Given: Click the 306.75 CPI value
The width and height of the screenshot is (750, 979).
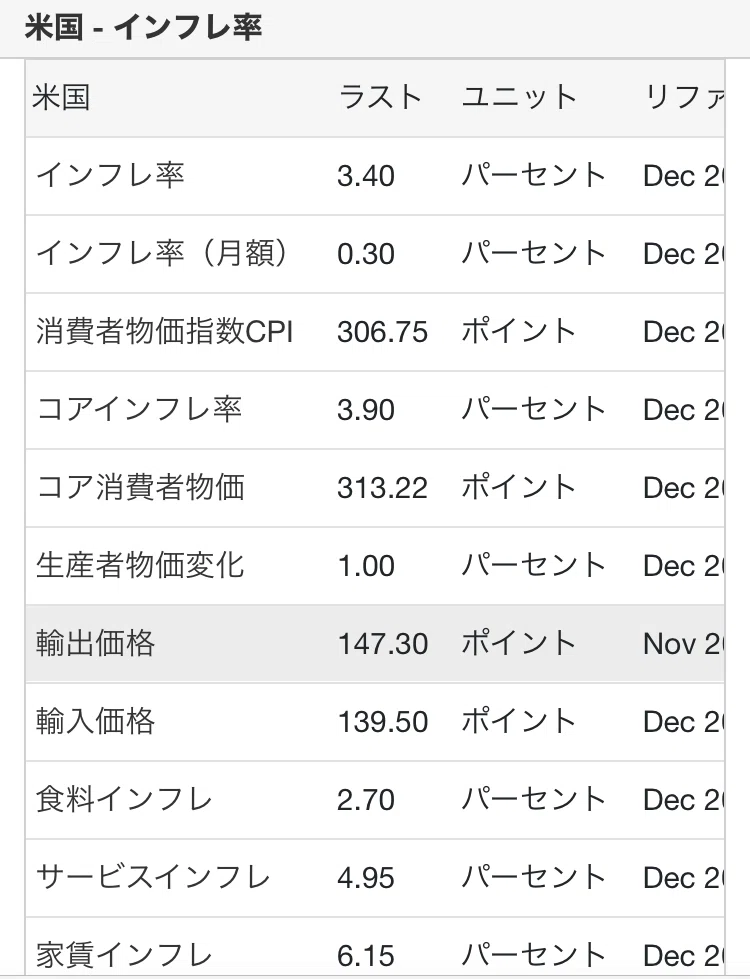Looking at the screenshot, I should click(x=382, y=332).
